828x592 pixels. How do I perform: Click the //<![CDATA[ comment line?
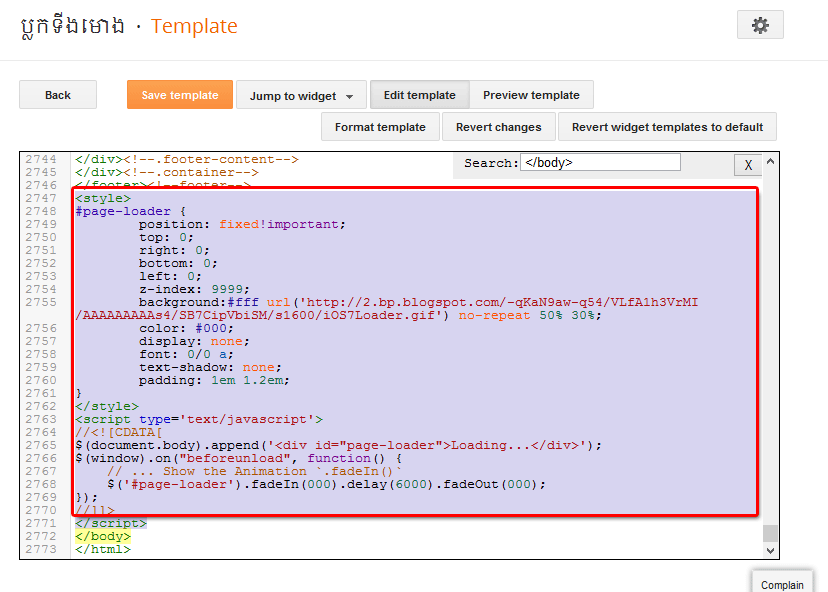[118, 433]
